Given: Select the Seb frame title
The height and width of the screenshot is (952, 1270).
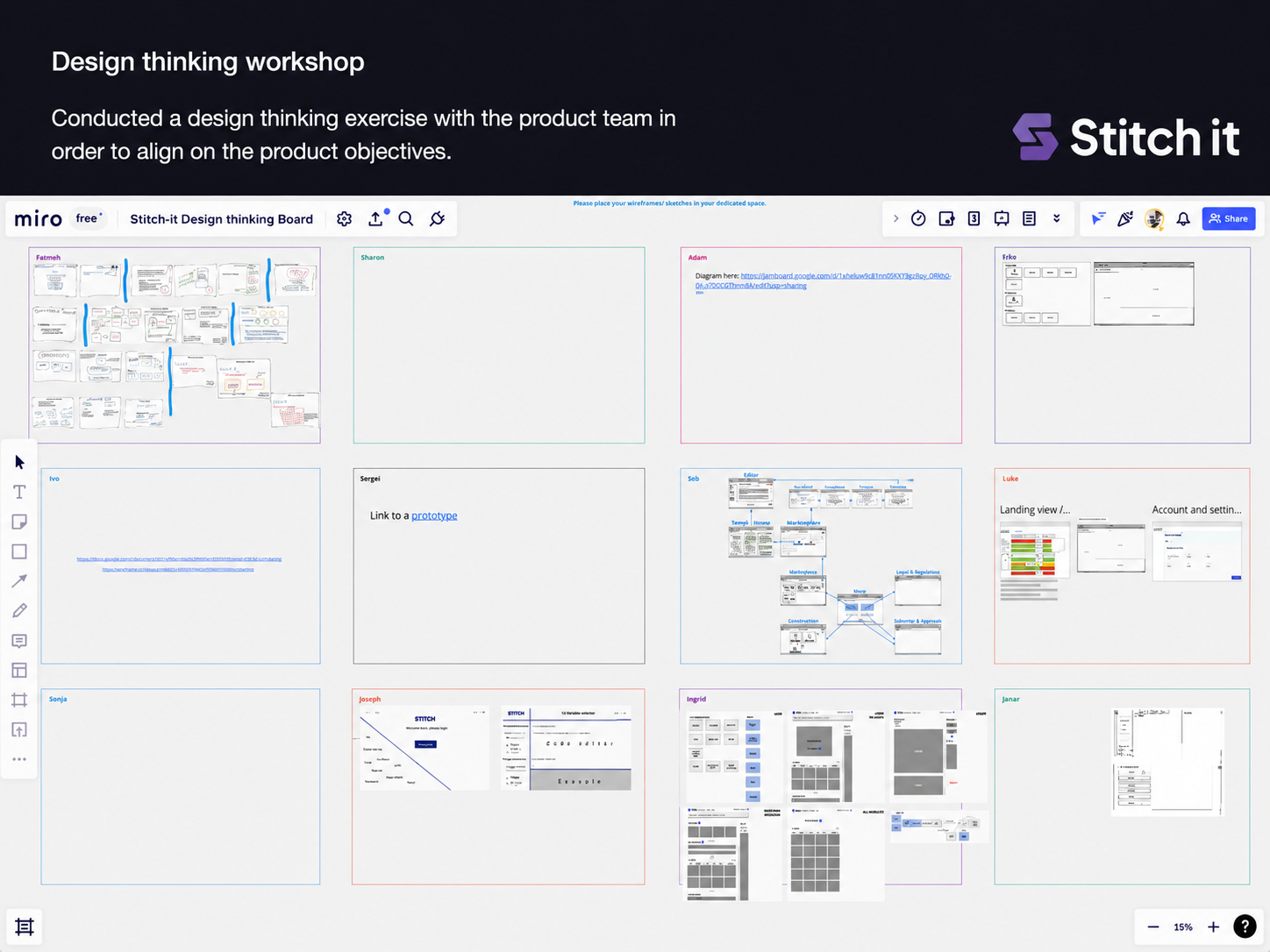Looking at the screenshot, I should click(x=693, y=479).
